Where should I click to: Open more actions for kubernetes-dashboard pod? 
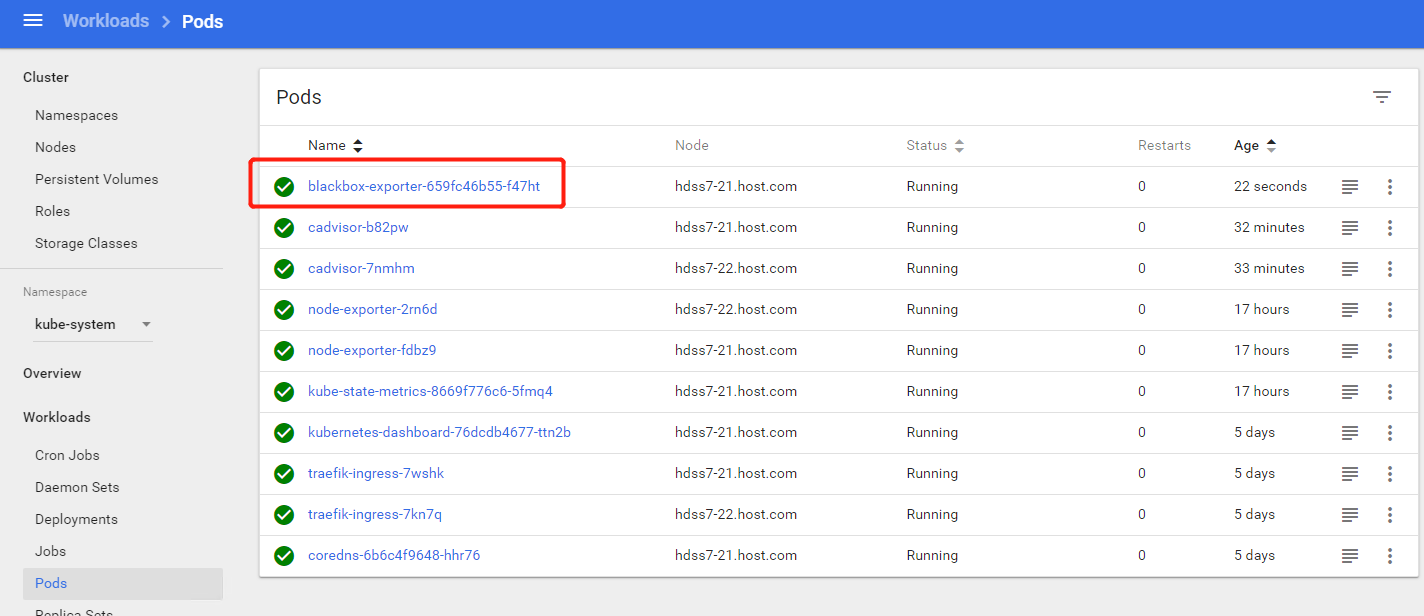[x=1389, y=433]
